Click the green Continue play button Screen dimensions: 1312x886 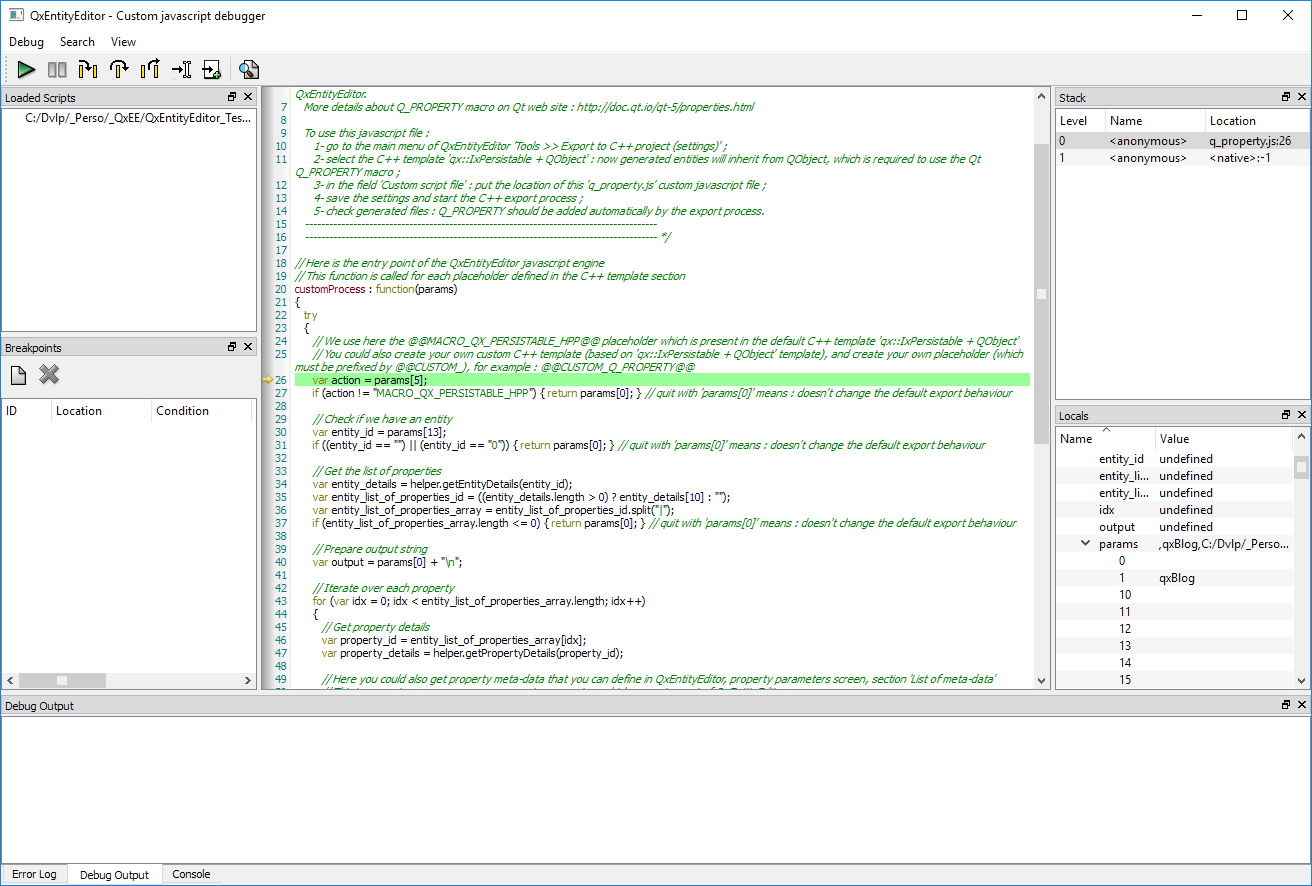tap(26, 70)
